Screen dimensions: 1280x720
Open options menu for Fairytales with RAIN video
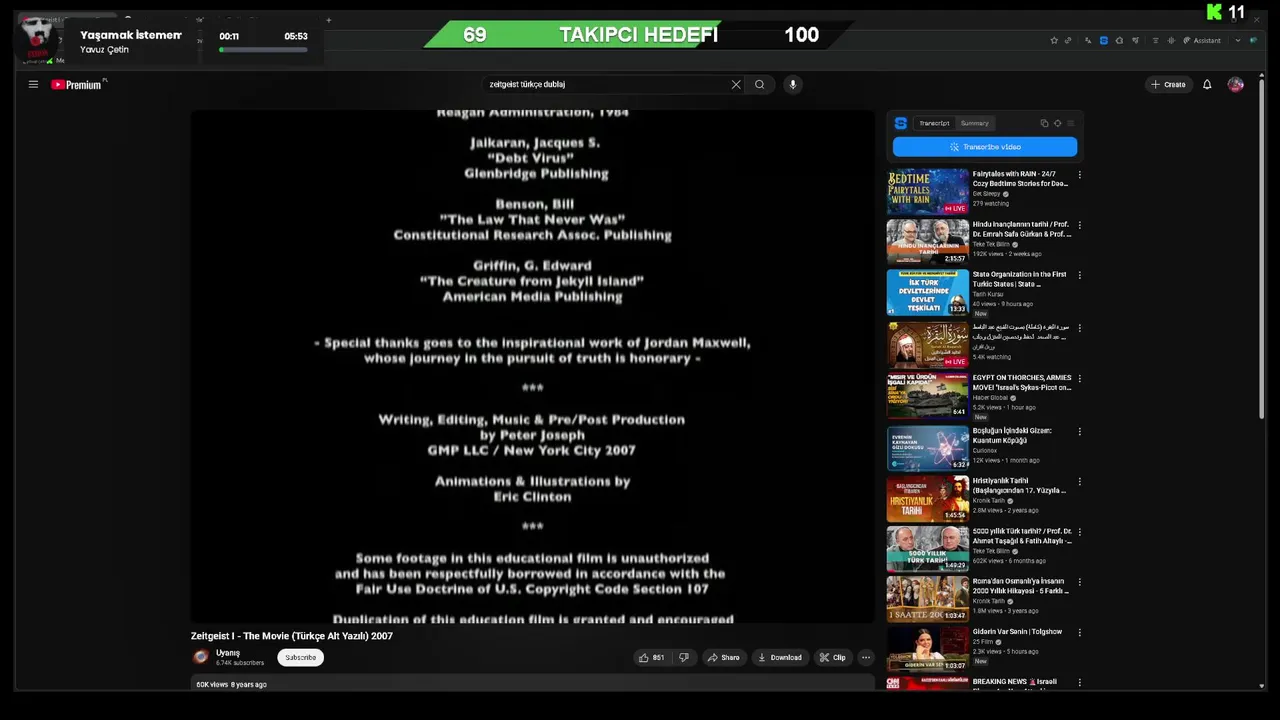point(1079,175)
